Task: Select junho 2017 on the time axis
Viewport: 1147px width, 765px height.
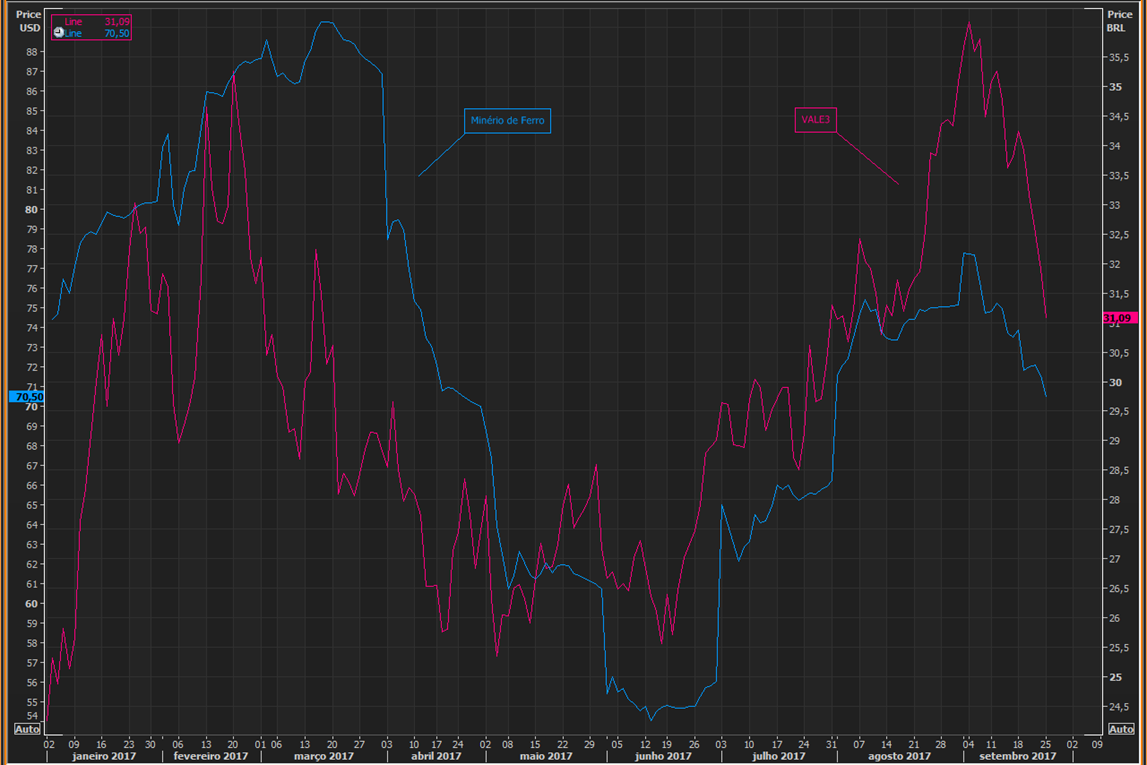Action: pos(660,756)
